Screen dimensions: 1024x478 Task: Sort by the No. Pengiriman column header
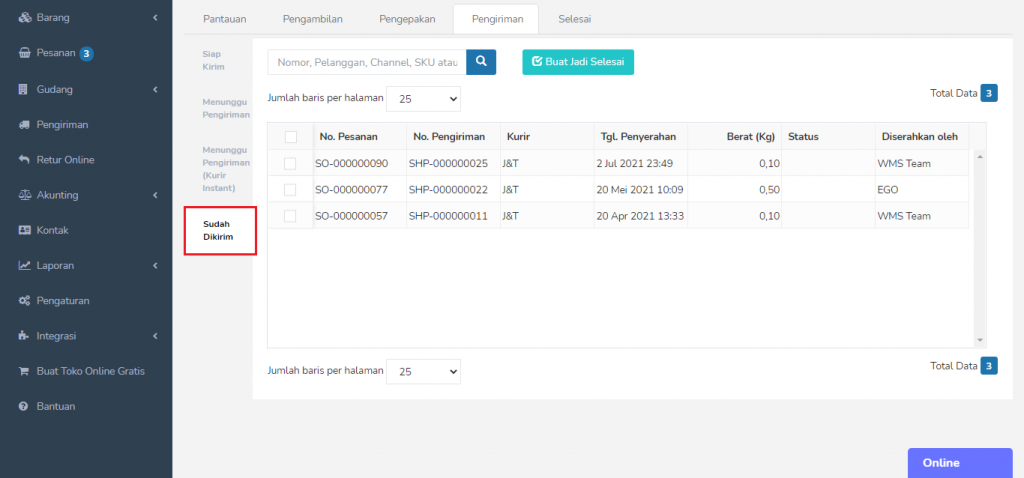pyautogui.click(x=449, y=136)
